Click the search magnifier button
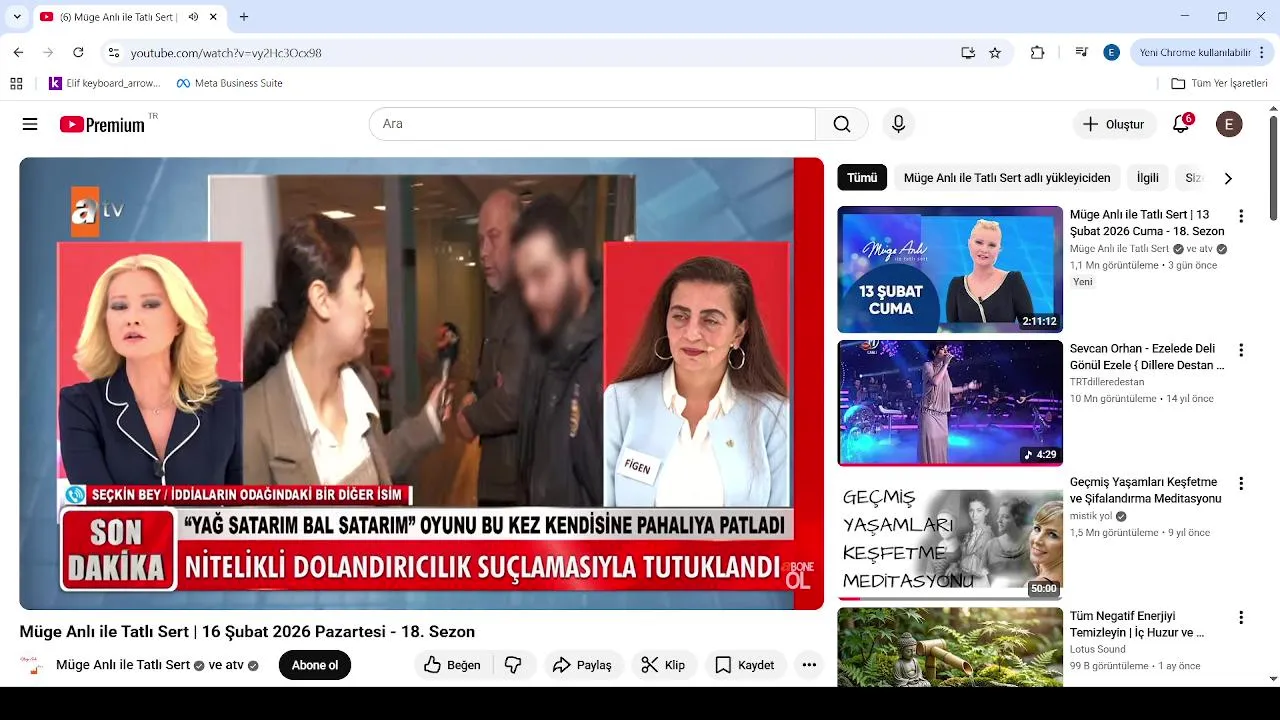 842,124
